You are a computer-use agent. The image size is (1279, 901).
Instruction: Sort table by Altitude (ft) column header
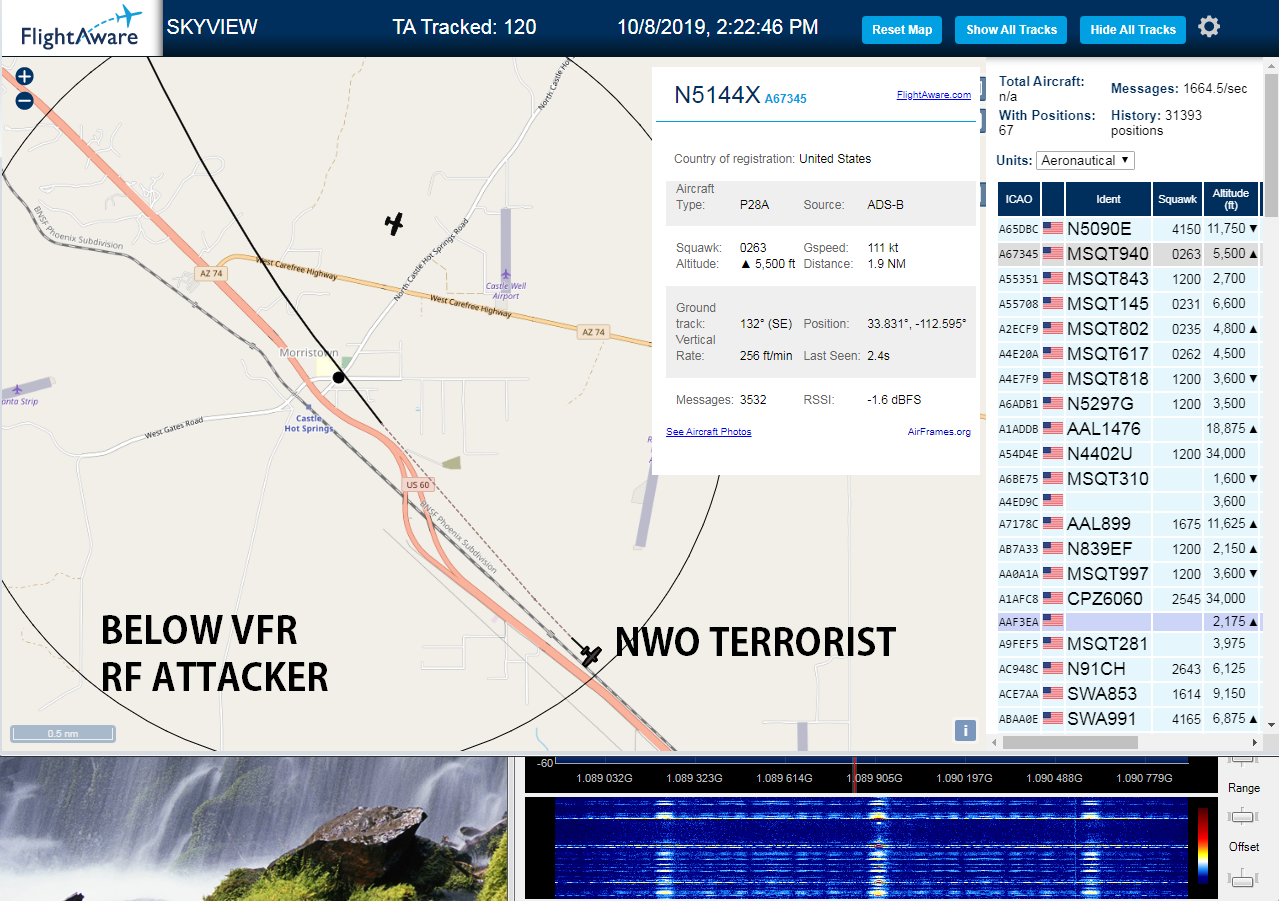coord(1231,199)
